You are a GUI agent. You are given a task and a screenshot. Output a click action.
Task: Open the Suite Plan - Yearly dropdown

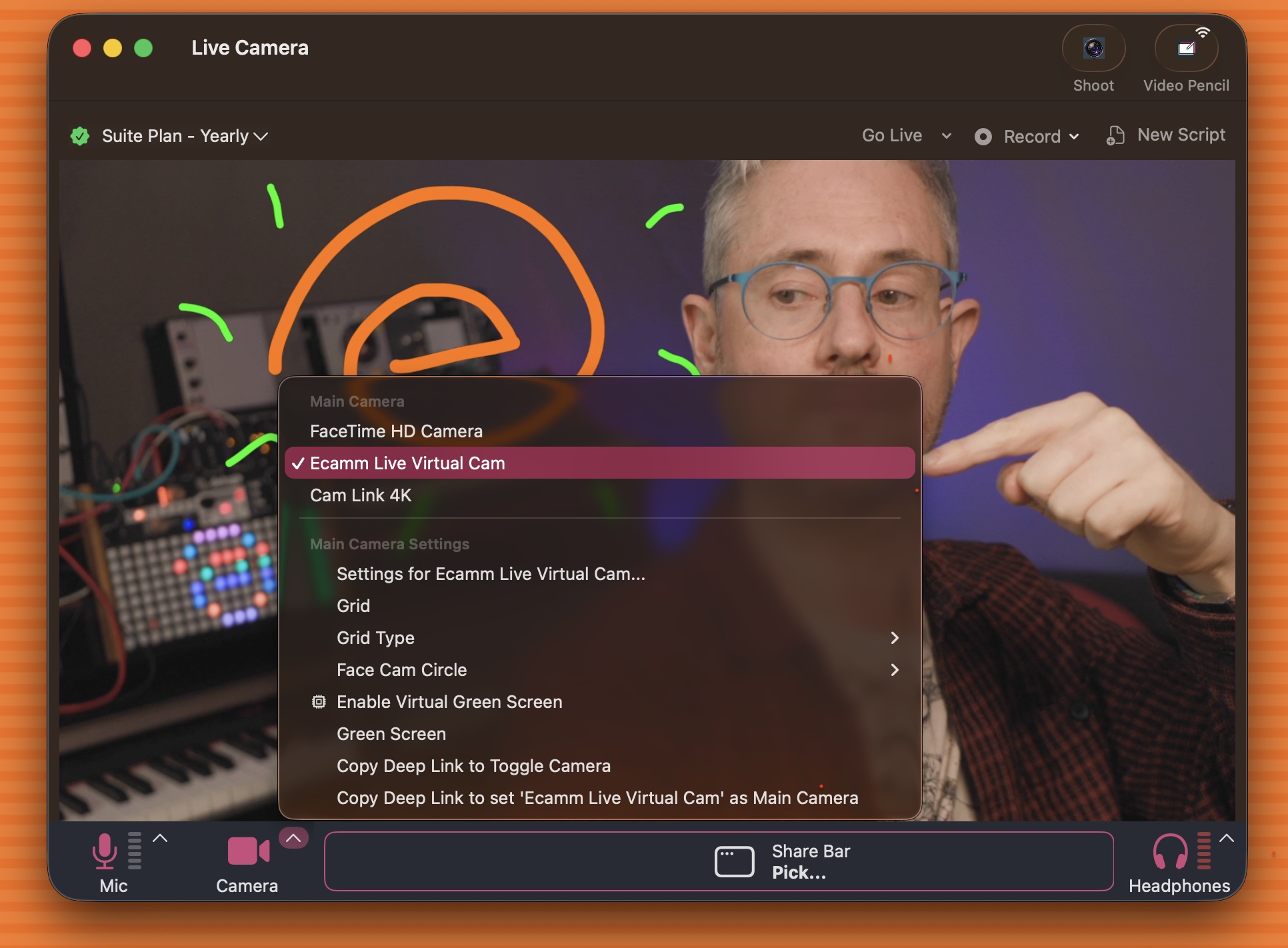(185, 136)
